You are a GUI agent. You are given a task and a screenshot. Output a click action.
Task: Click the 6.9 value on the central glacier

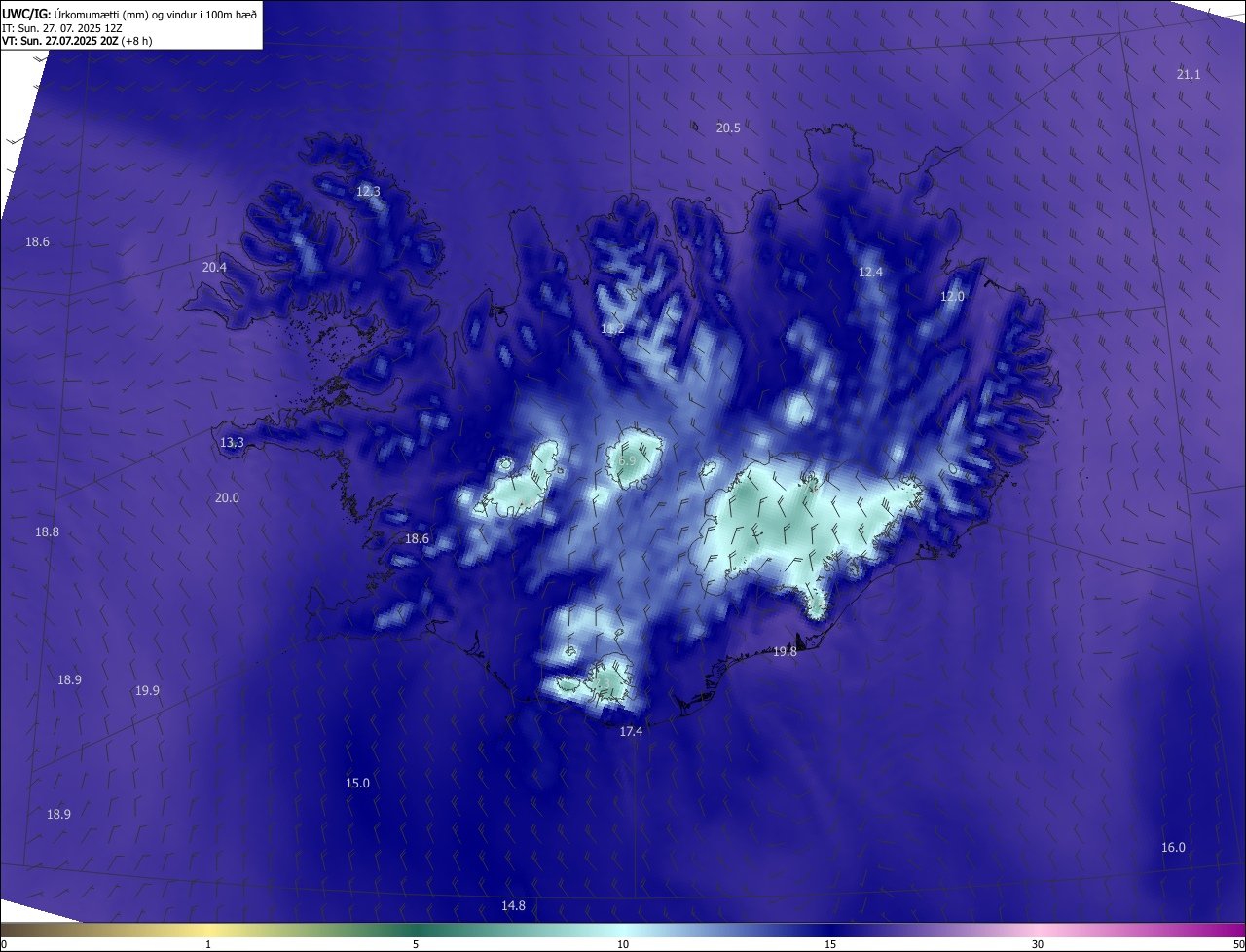coord(627,459)
